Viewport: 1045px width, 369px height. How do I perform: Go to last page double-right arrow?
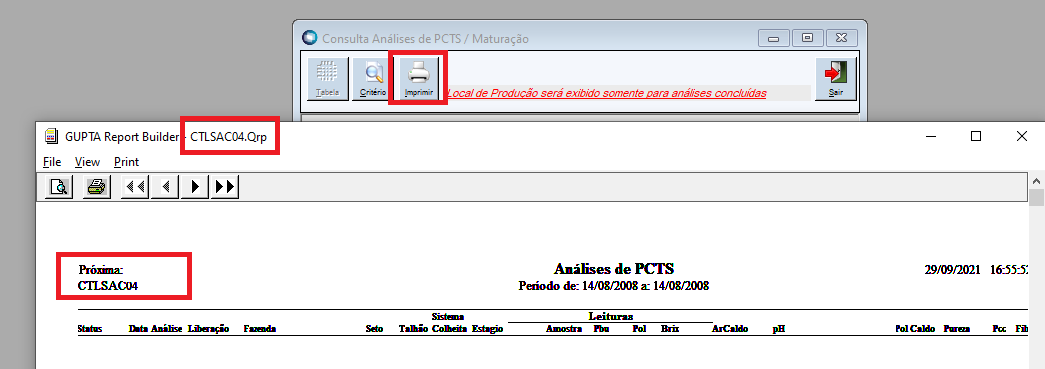(x=225, y=187)
